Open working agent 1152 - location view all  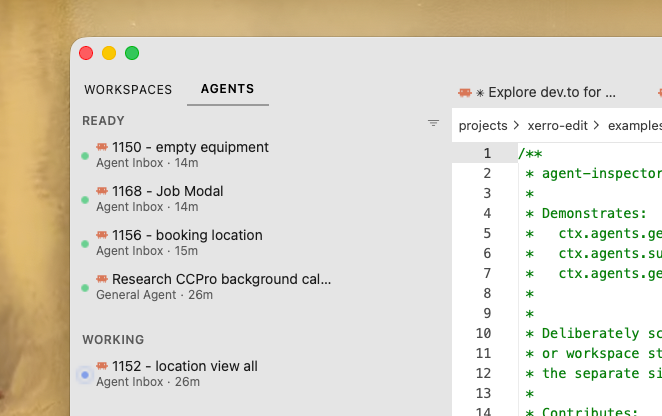184,366
